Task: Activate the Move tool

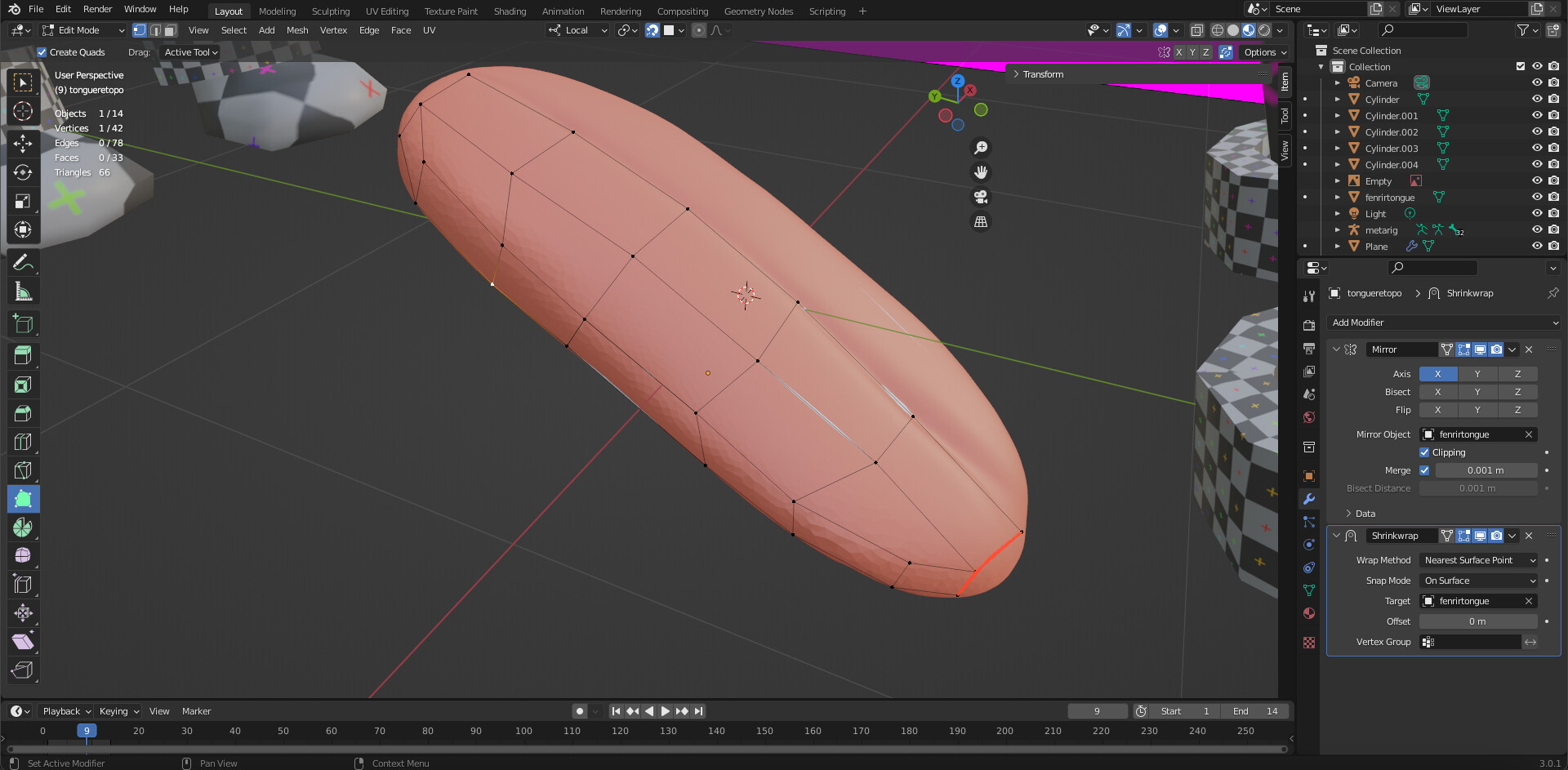Action: [23, 144]
